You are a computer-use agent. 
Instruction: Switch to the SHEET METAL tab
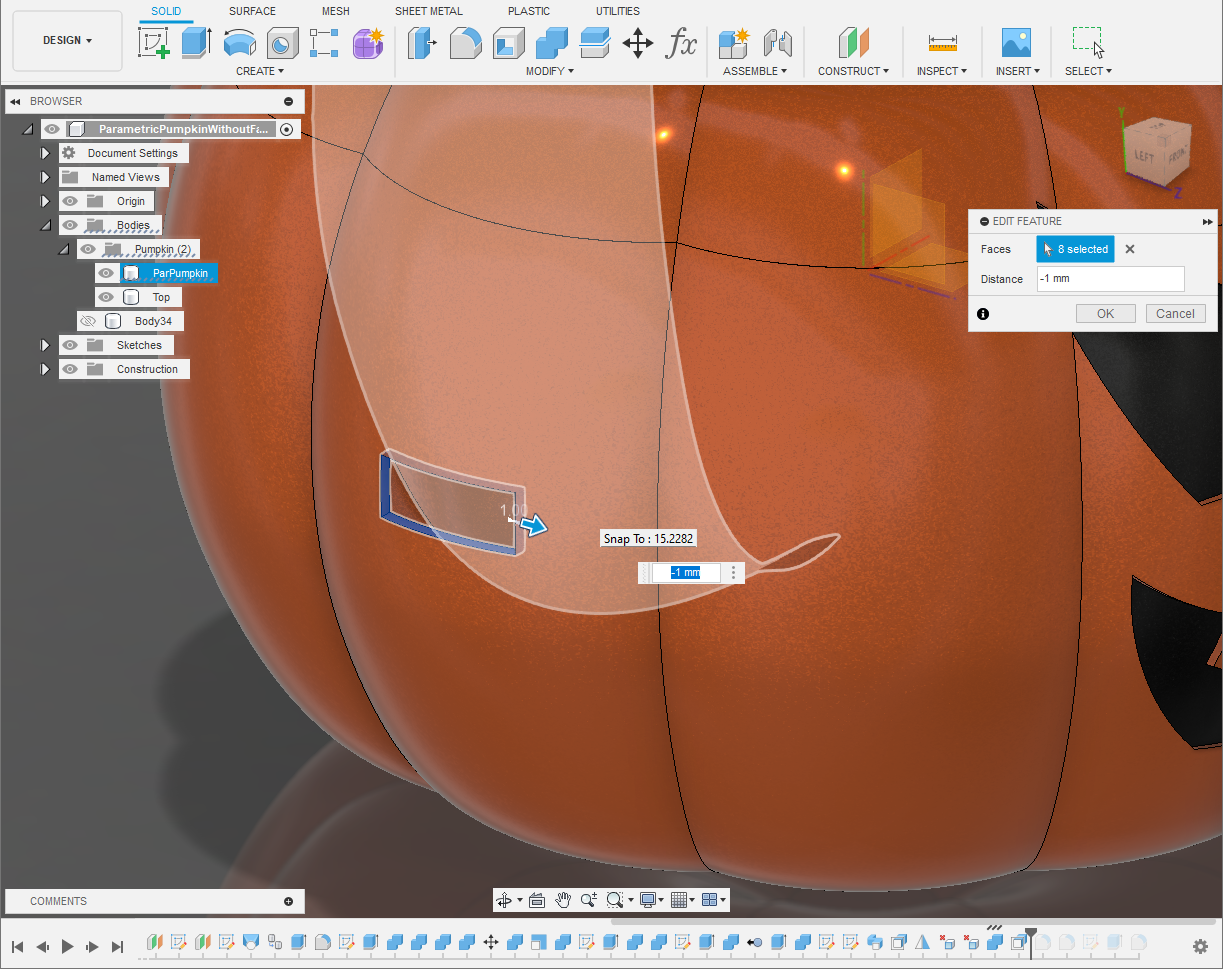(x=428, y=11)
